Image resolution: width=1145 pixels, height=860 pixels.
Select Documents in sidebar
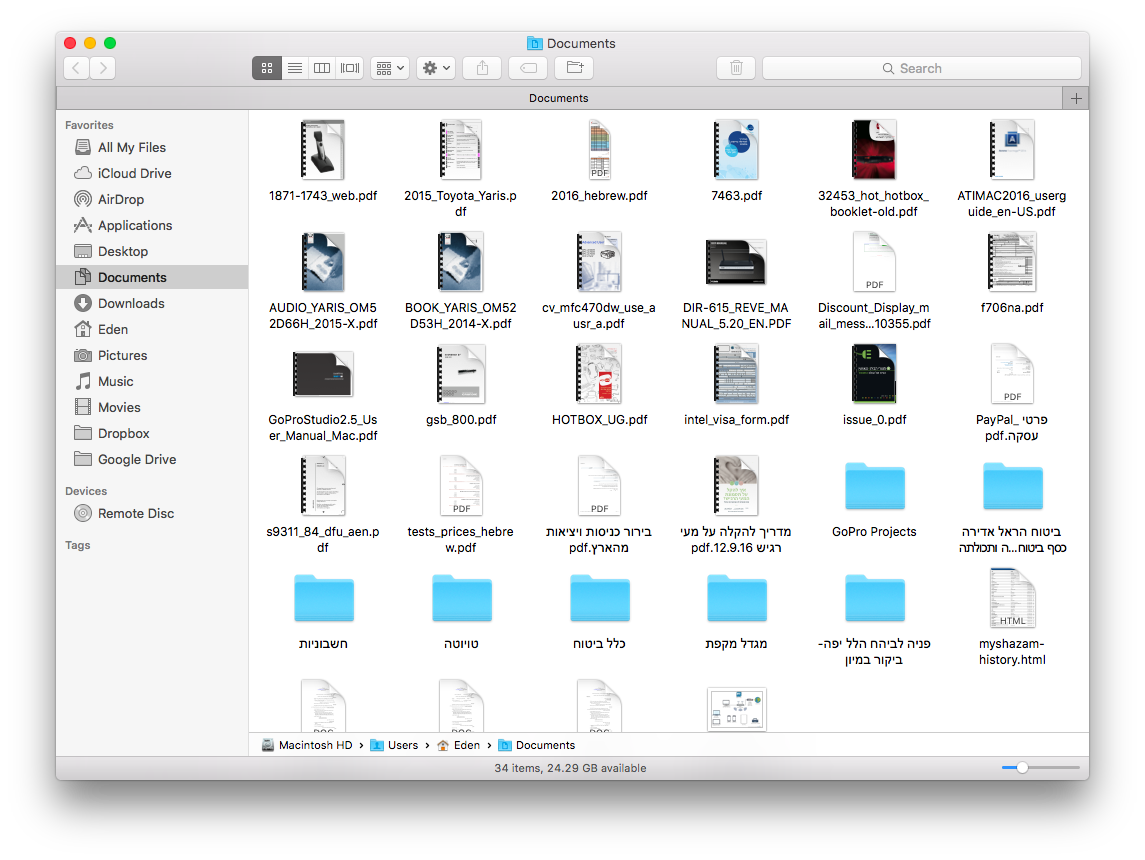152,277
